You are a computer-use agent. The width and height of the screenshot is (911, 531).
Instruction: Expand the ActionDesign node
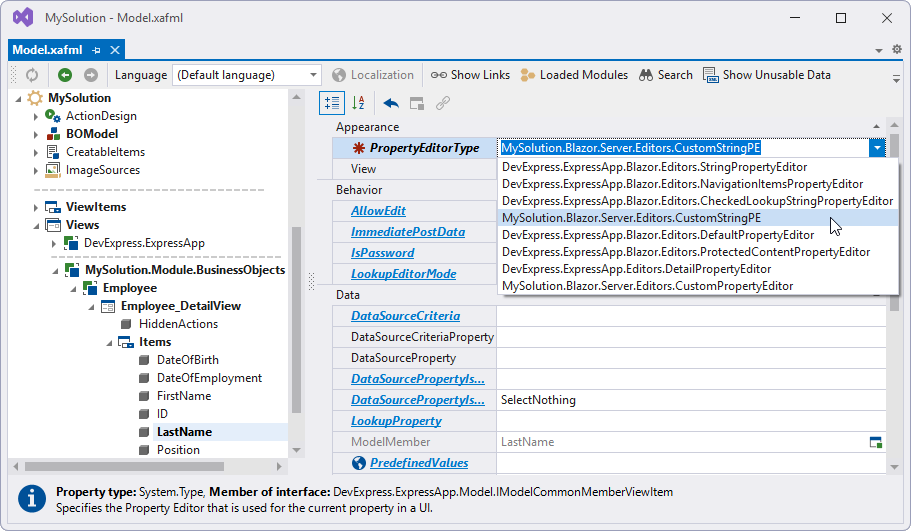point(35,117)
